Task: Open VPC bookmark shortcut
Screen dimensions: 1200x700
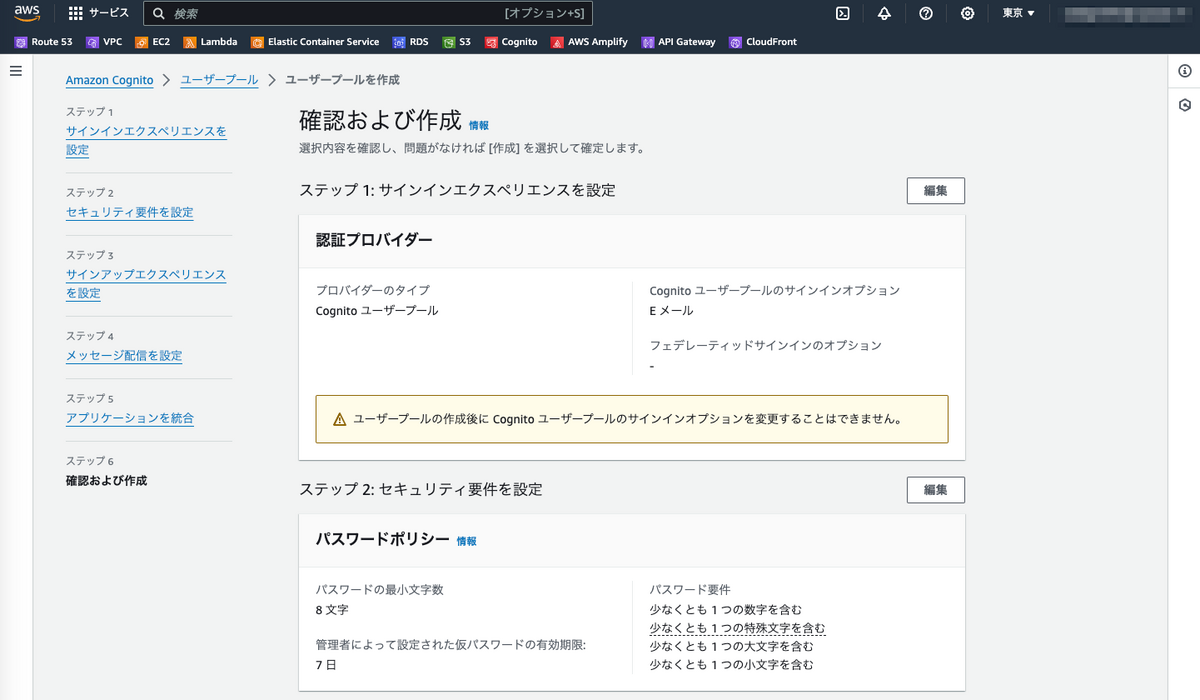Action: [104, 42]
